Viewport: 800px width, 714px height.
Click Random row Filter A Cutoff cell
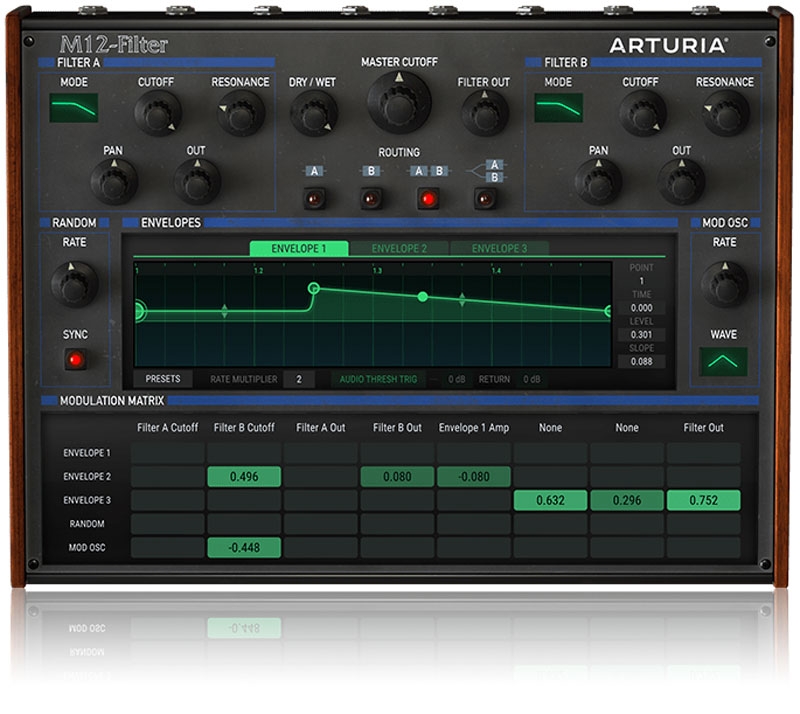click(x=167, y=524)
